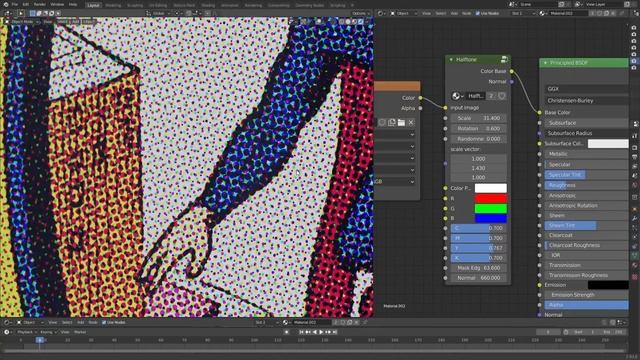This screenshot has width=640, height=360.
Task: Duplicate the image datablock using copy icon
Action: pos(391,122)
